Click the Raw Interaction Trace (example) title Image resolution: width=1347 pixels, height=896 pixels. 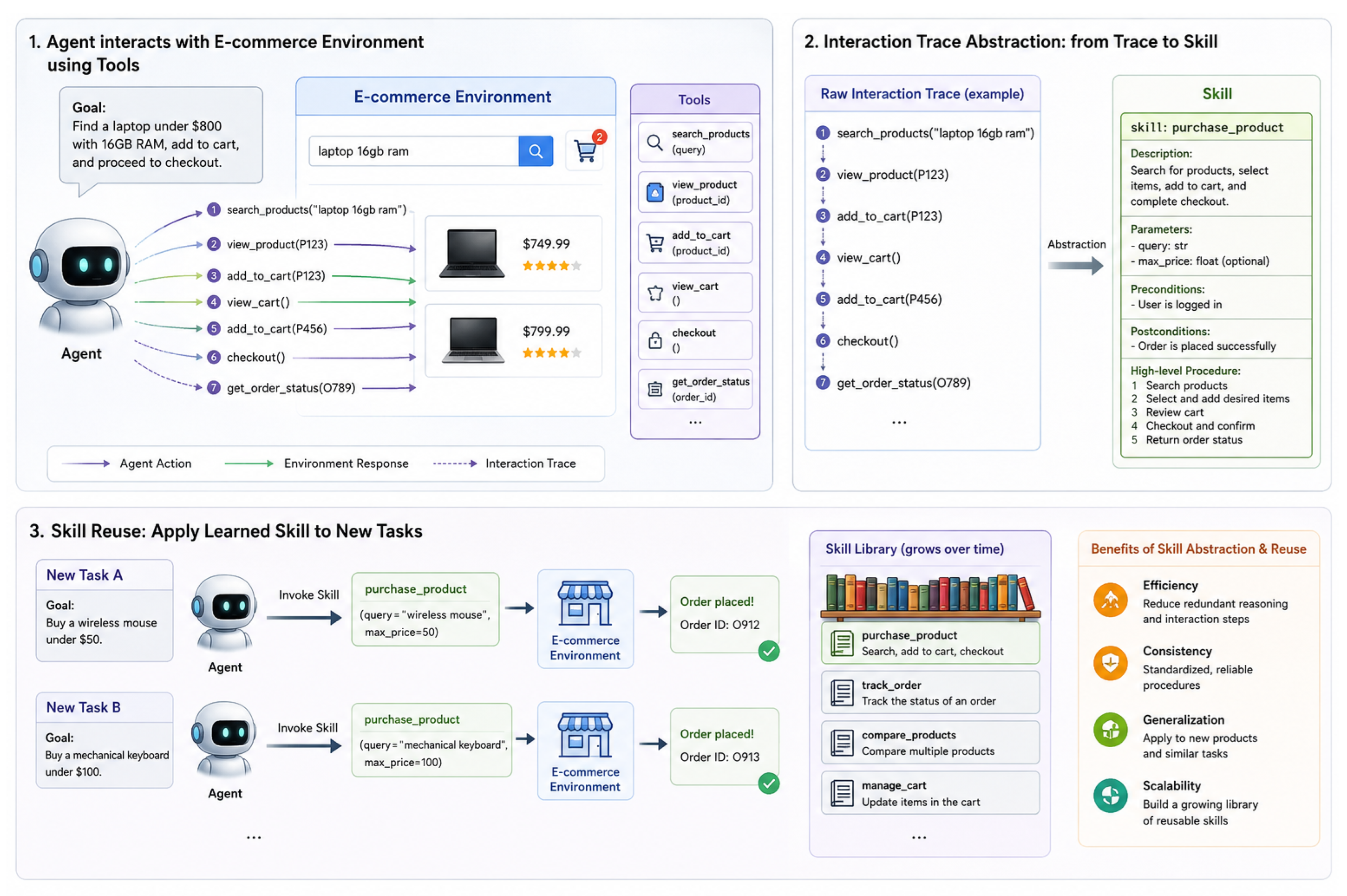pos(922,94)
